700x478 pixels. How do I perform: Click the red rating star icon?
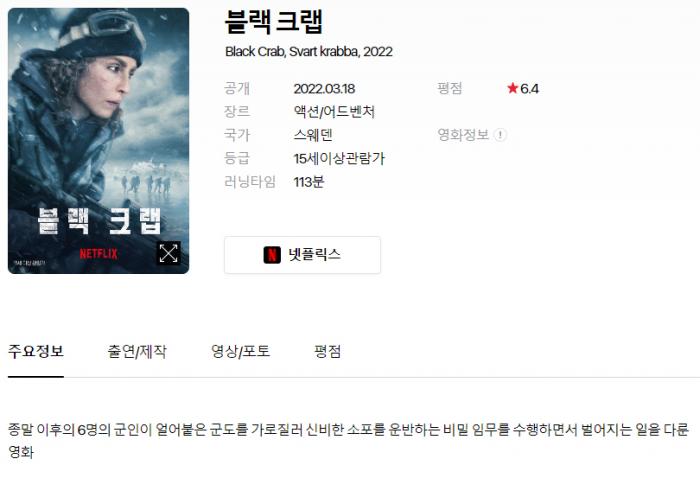(512, 88)
